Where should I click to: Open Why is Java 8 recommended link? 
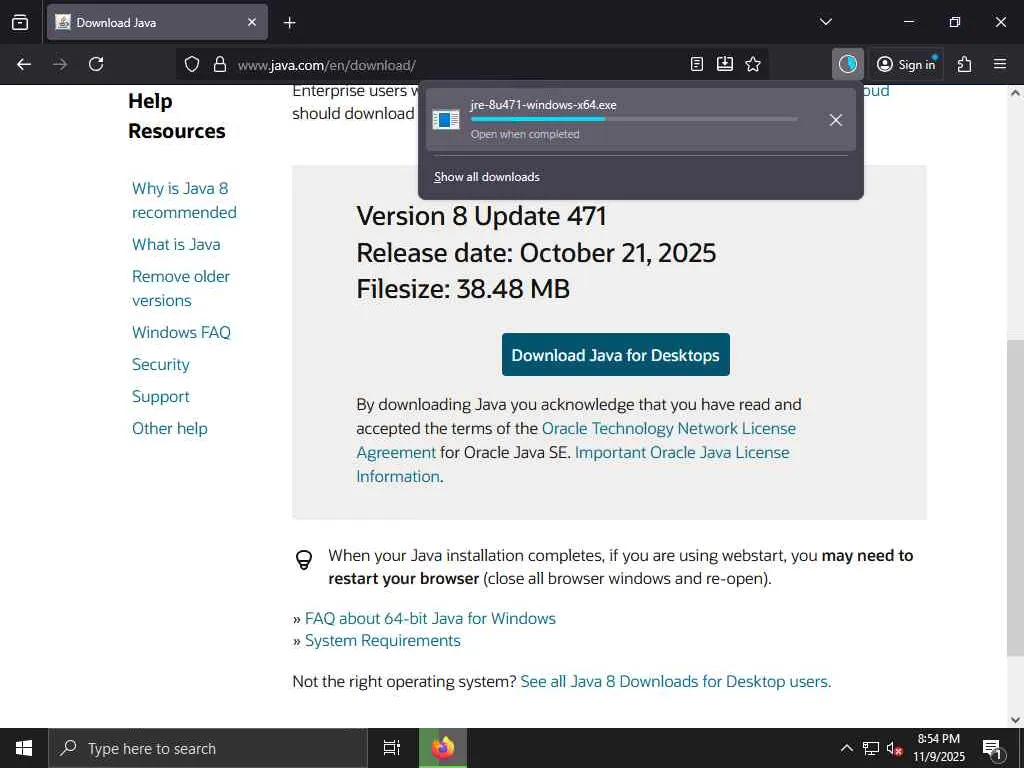click(x=184, y=200)
